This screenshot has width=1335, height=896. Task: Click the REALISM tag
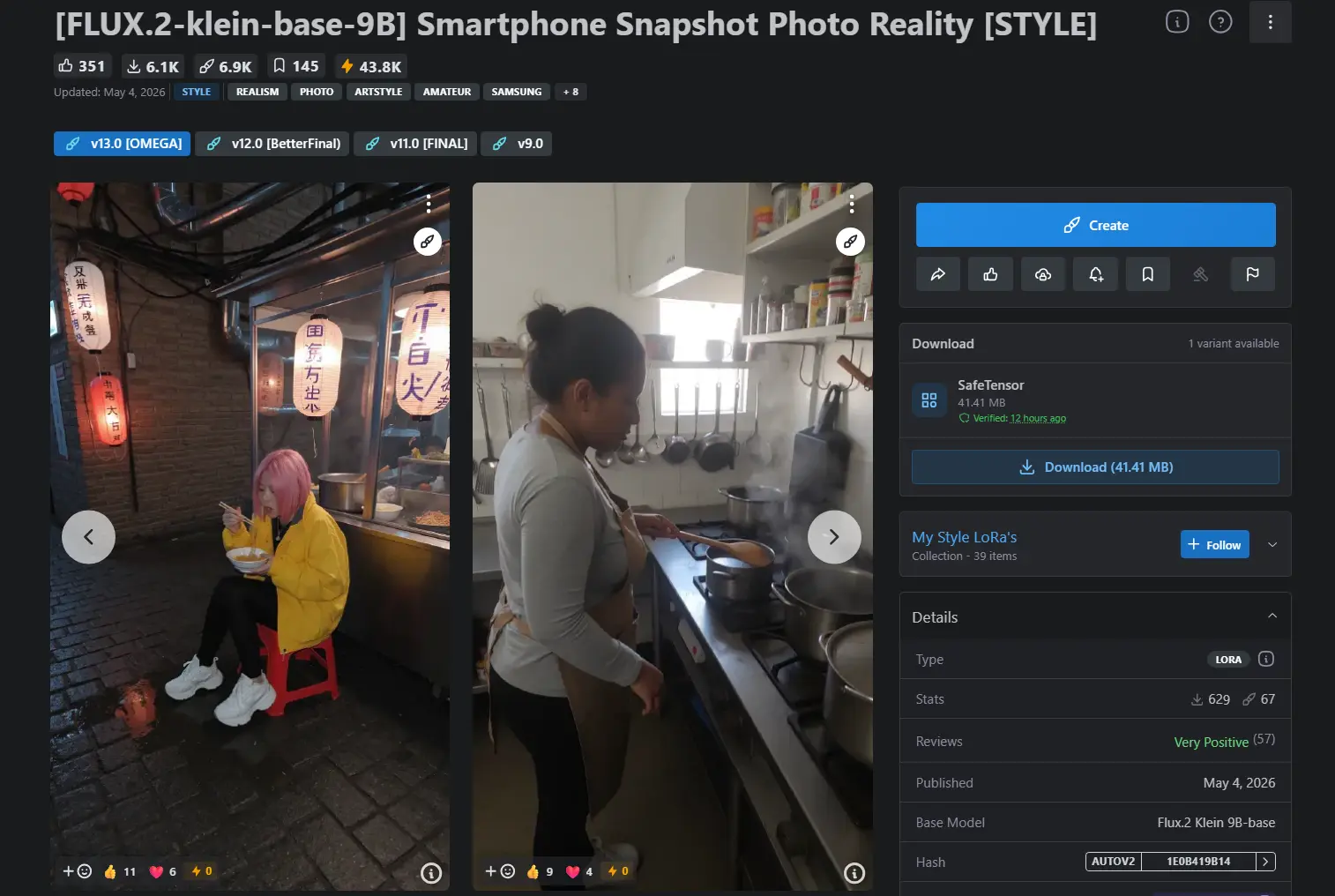(x=257, y=92)
